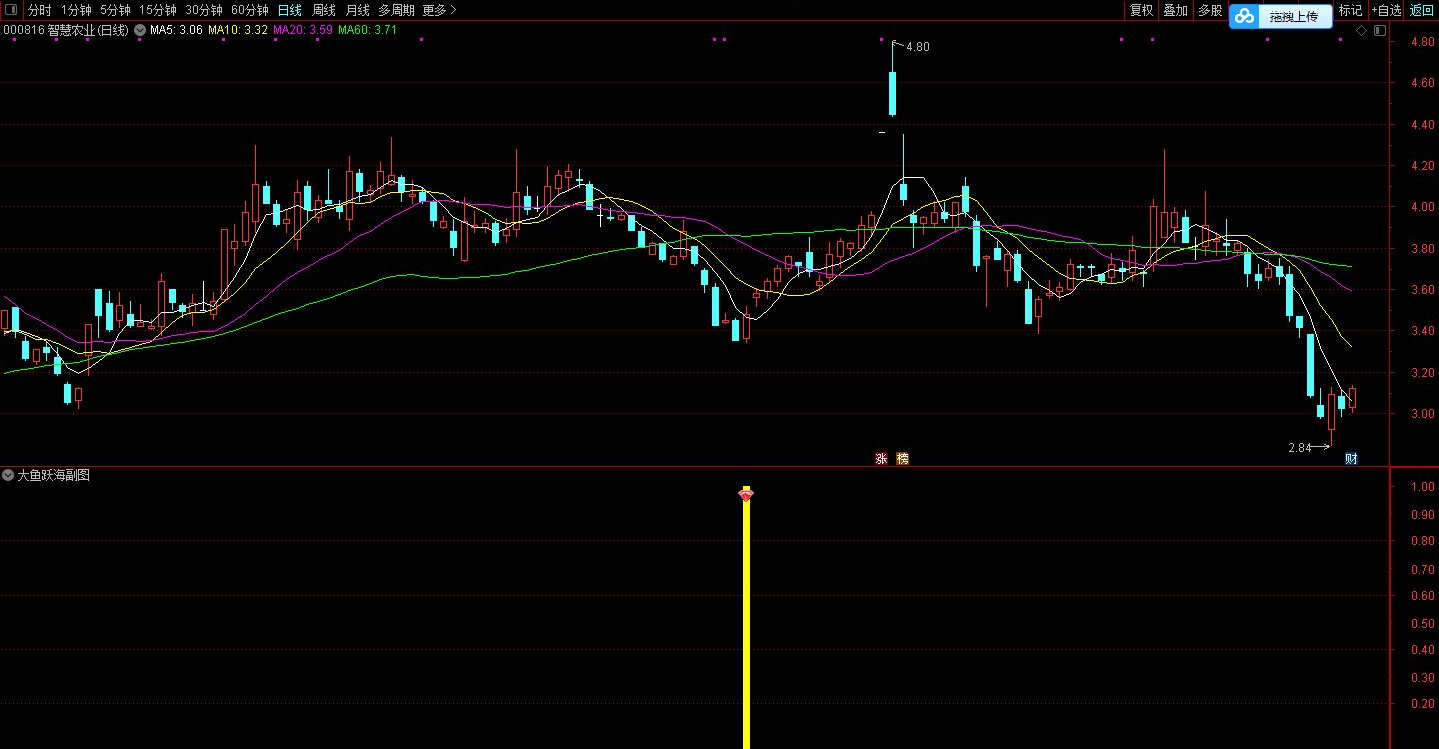Click the Baidu cloud upload icon
Viewport: 1439px width, 749px height.
[x=1244, y=16]
